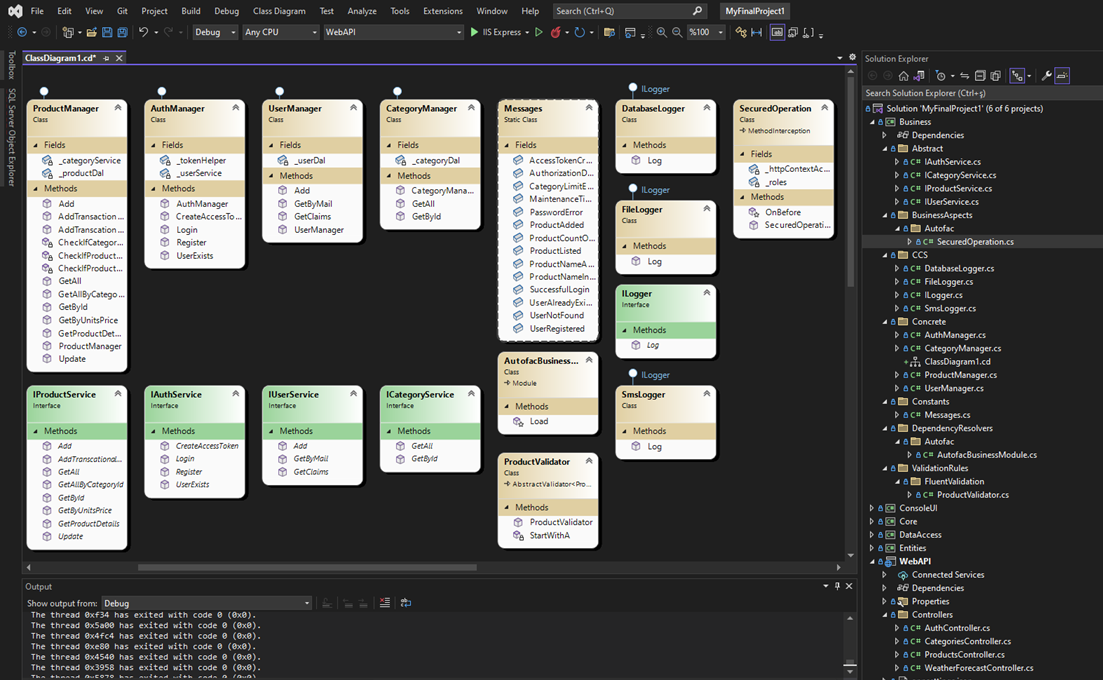The height and width of the screenshot is (680, 1103).
Task: Click the Pending Changes Filter clock icon
Action: tap(941, 76)
